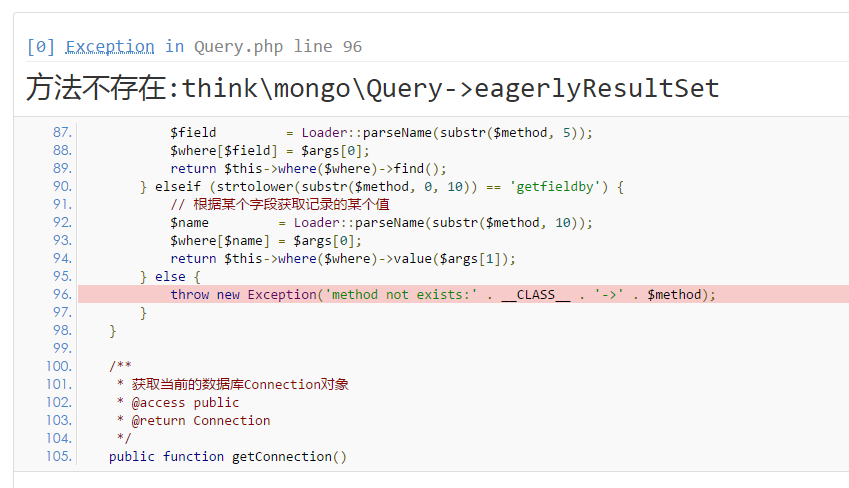Click the '} else {' line

(x=170, y=276)
